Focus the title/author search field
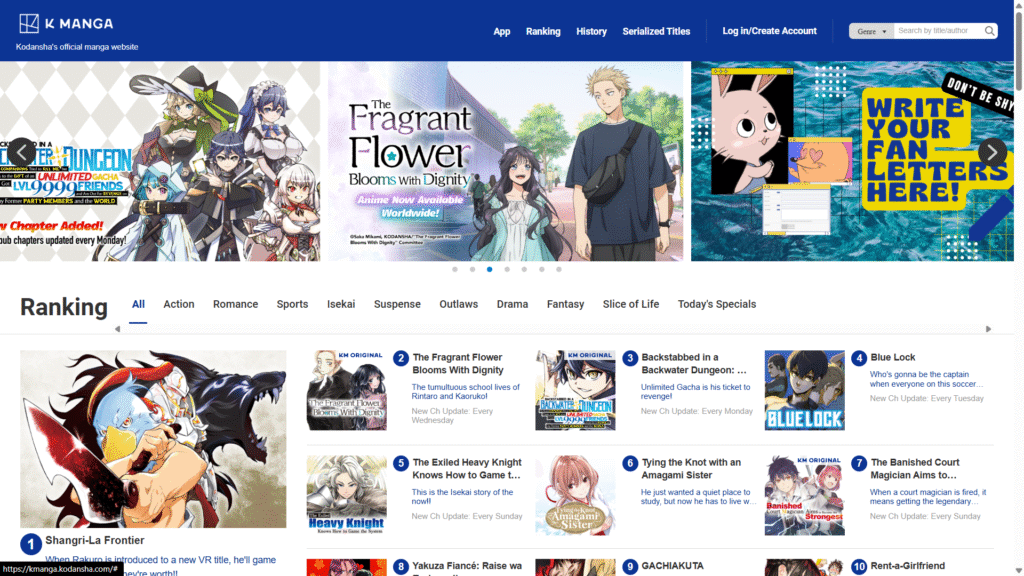Image resolution: width=1024 pixels, height=576 pixels. [x=938, y=31]
